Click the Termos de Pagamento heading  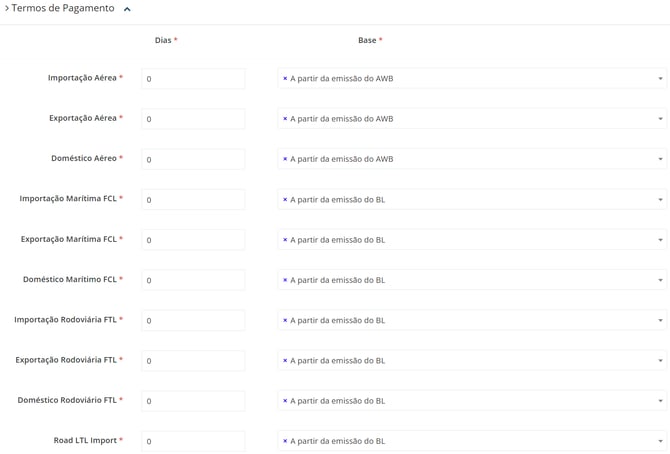[62, 9]
